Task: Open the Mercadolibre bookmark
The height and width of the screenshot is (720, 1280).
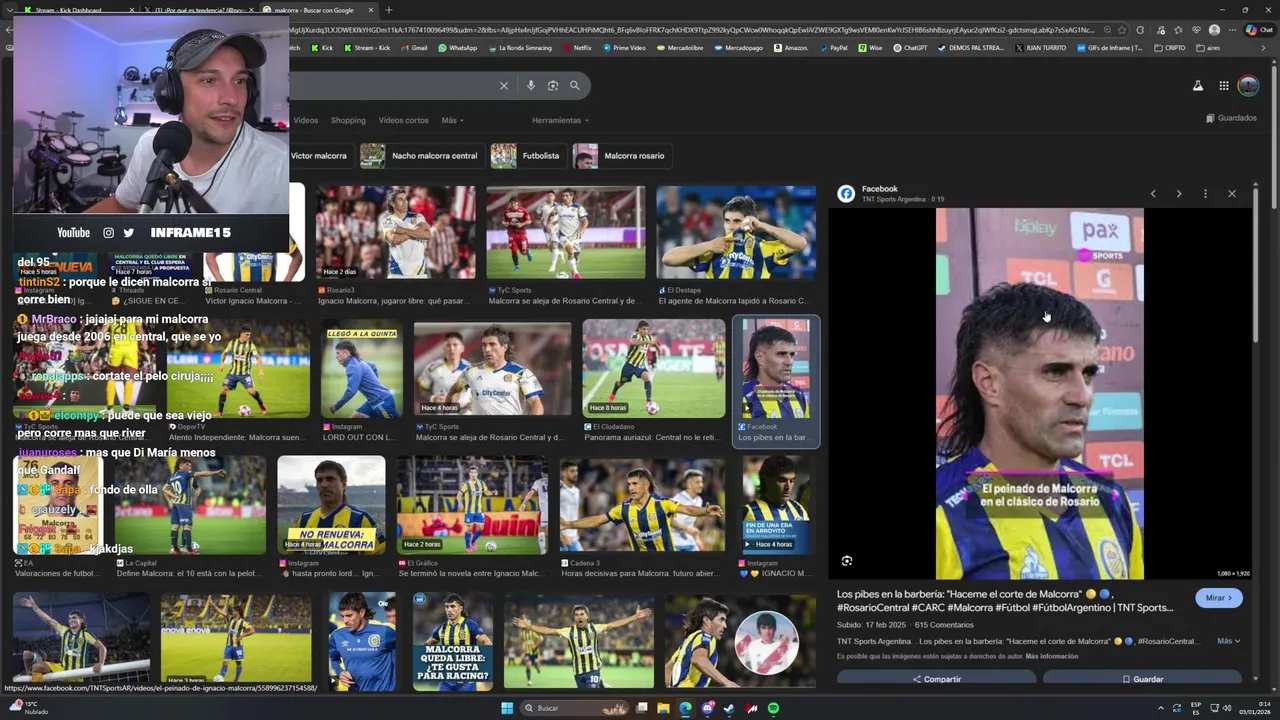Action: (x=680, y=48)
